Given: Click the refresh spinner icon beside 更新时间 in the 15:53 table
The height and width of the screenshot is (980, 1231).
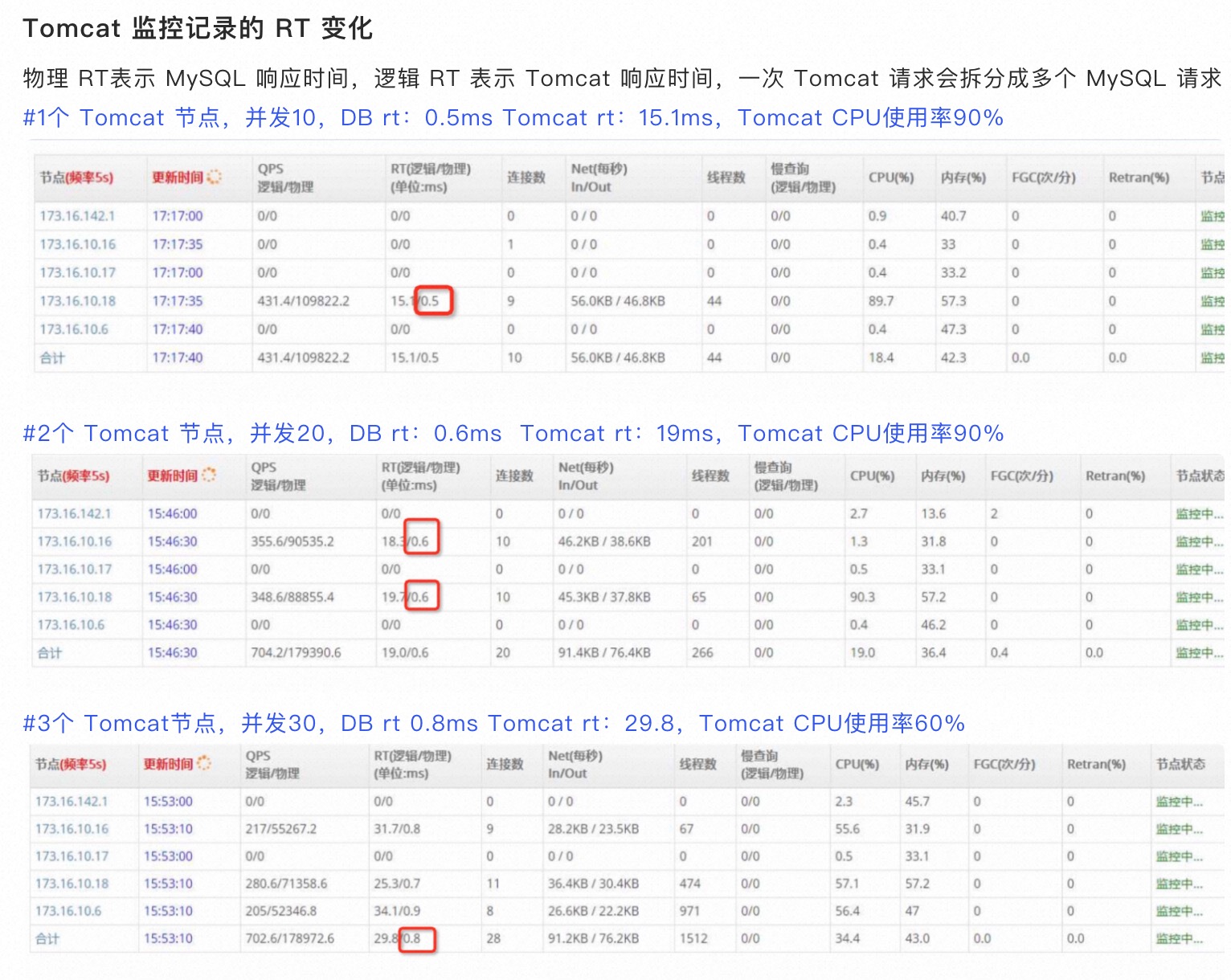Looking at the screenshot, I should click(204, 763).
